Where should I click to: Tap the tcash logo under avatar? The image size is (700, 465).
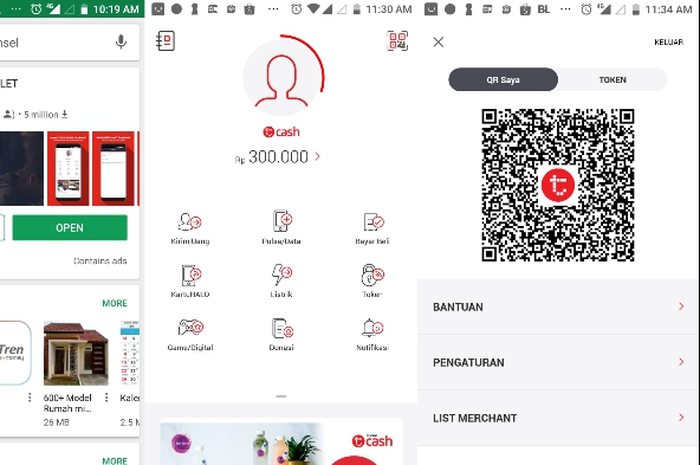[281, 132]
